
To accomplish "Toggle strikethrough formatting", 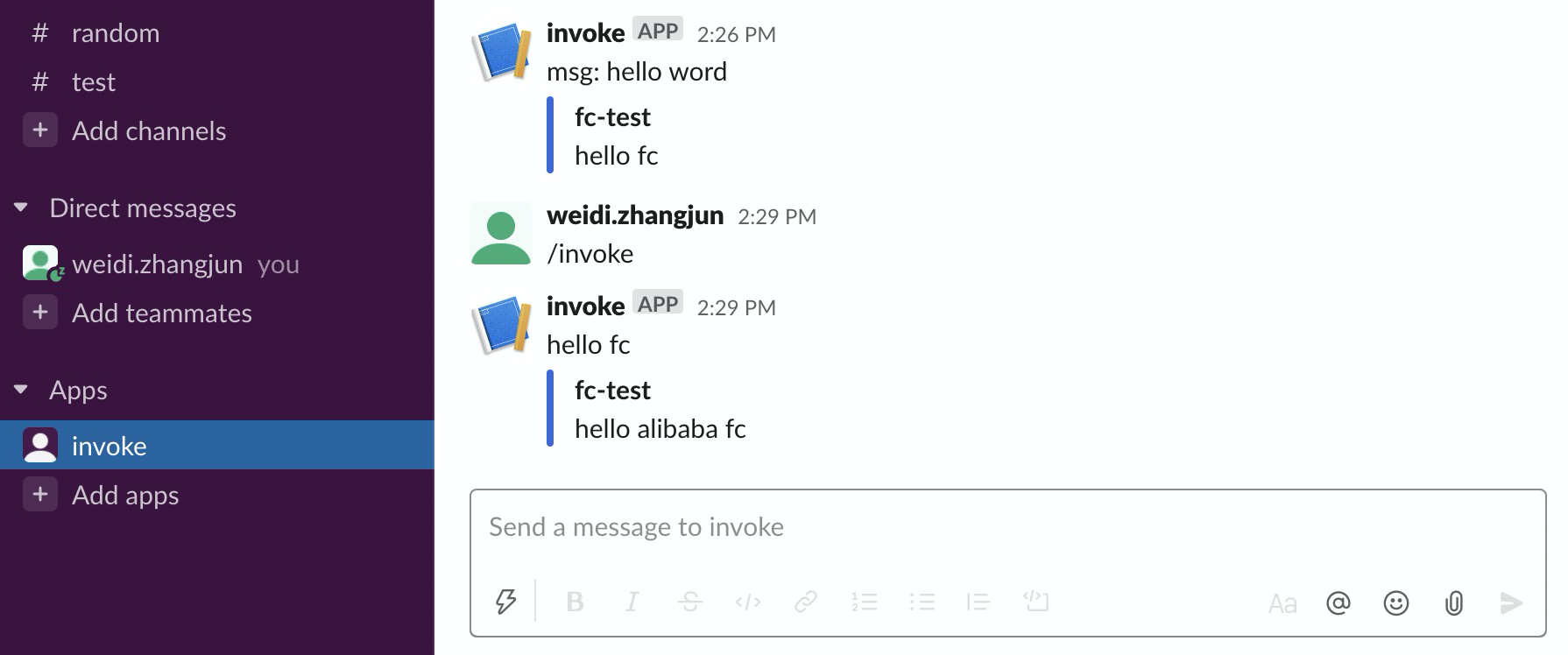I will (689, 602).
